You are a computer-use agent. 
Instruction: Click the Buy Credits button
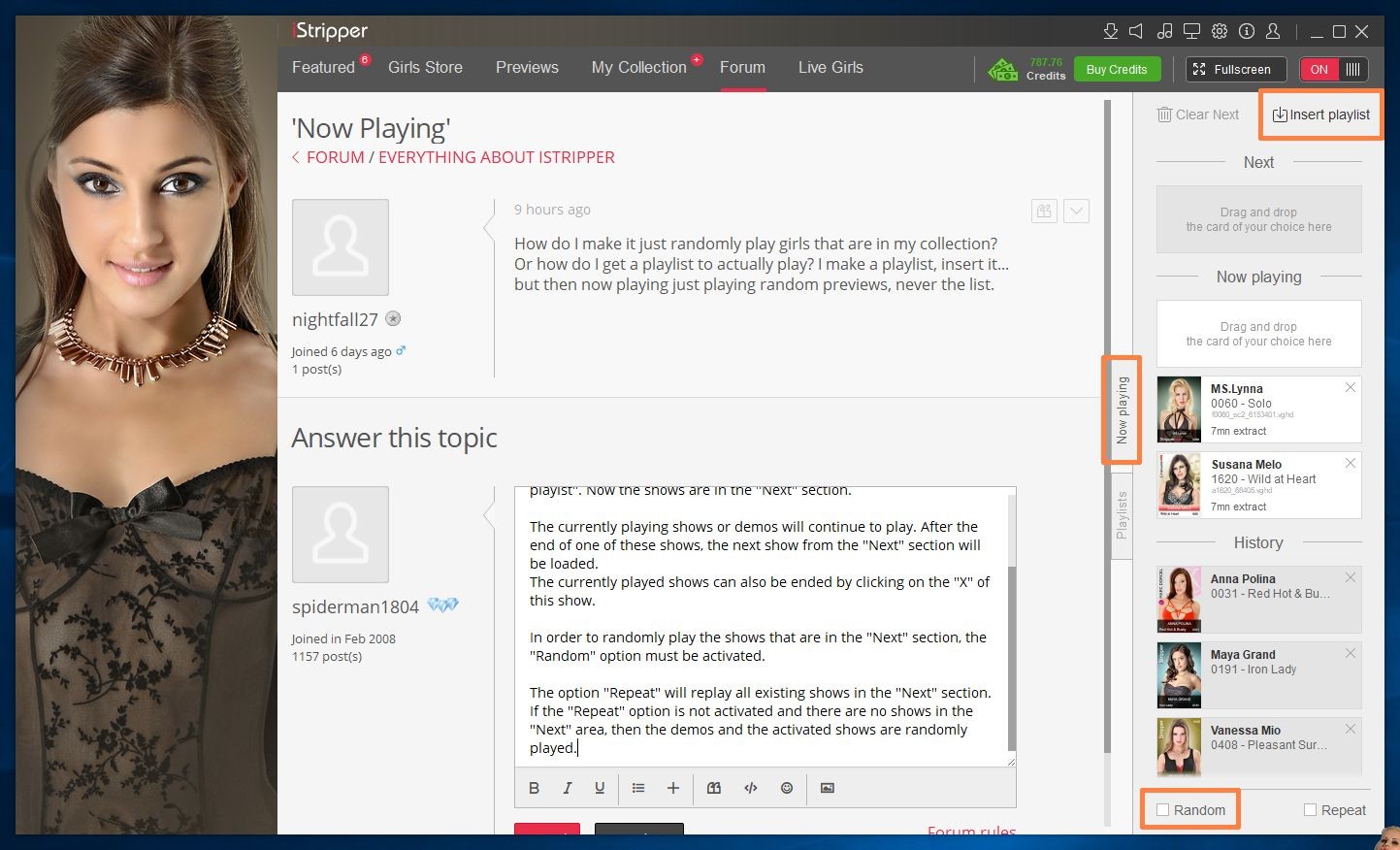tap(1116, 69)
